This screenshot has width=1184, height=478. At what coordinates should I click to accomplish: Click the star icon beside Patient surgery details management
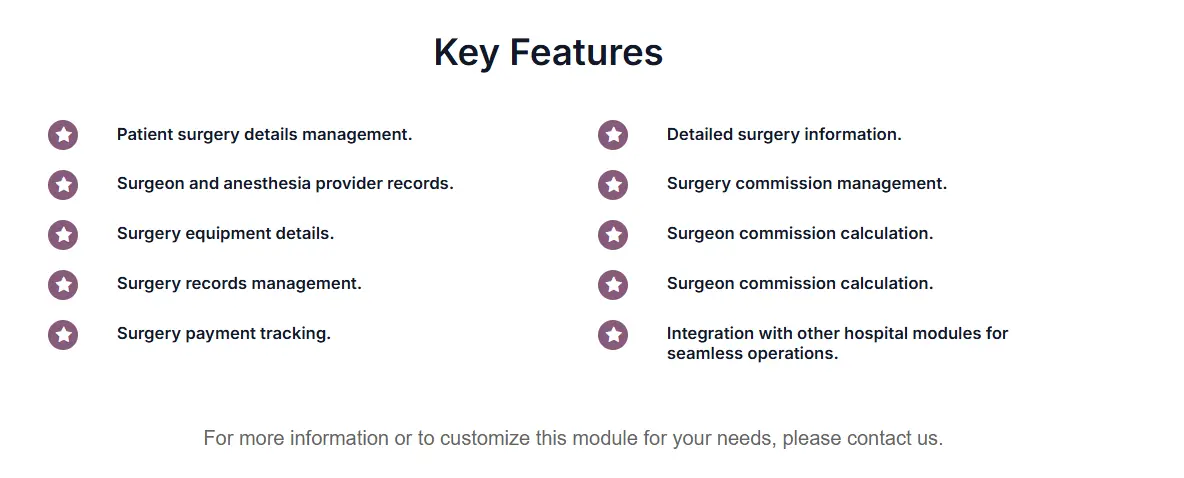63,135
